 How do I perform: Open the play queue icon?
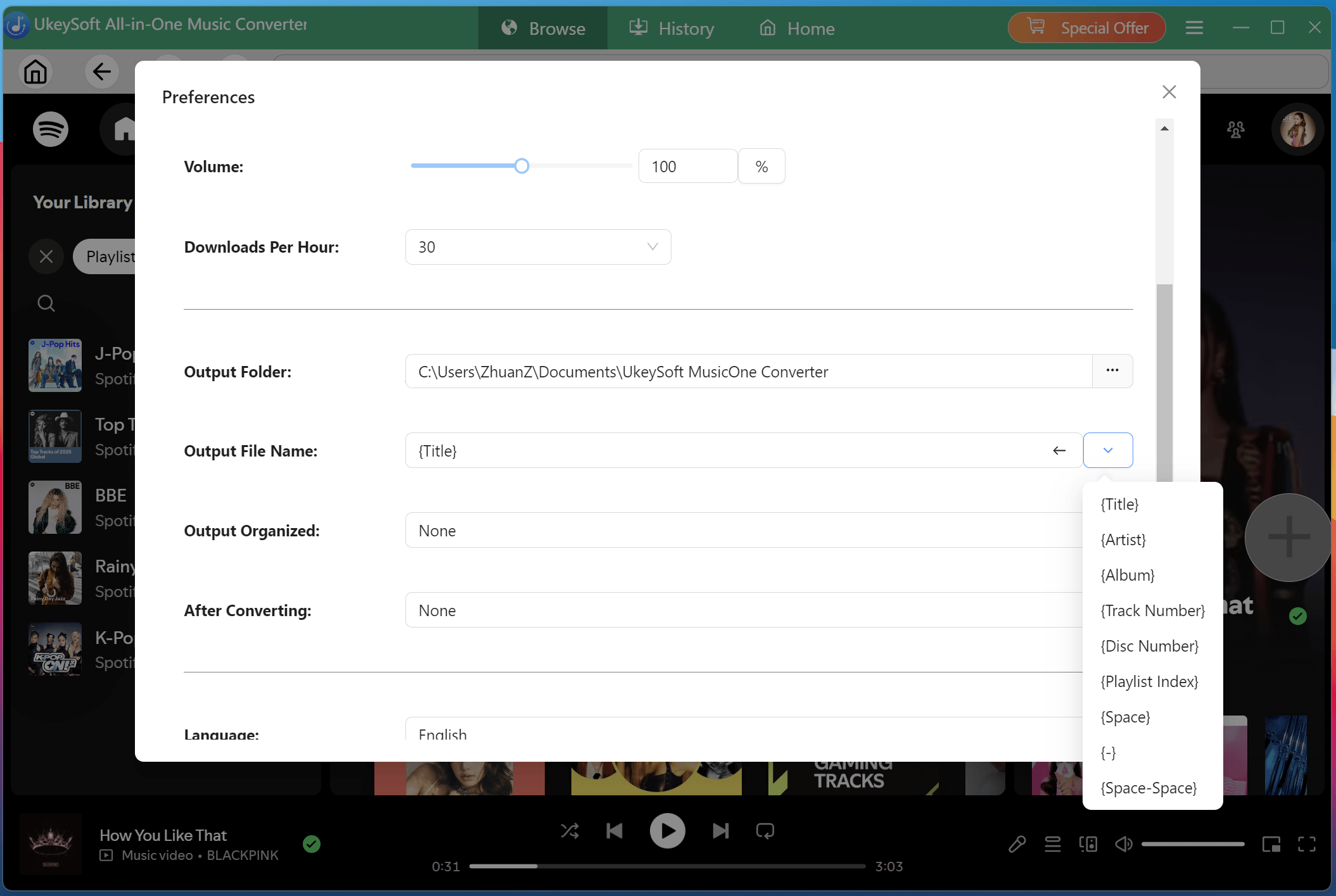(1052, 843)
